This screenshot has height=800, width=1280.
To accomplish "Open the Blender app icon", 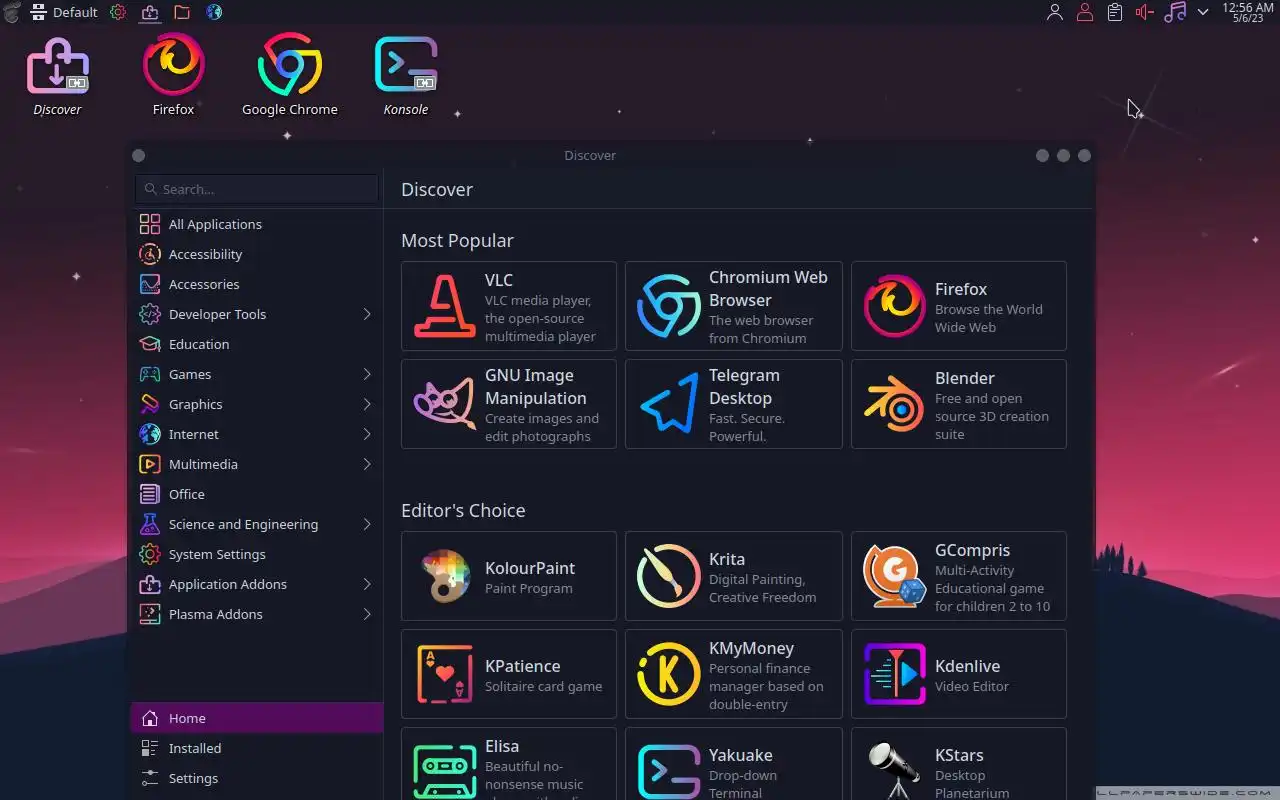I will pyautogui.click(x=894, y=404).
